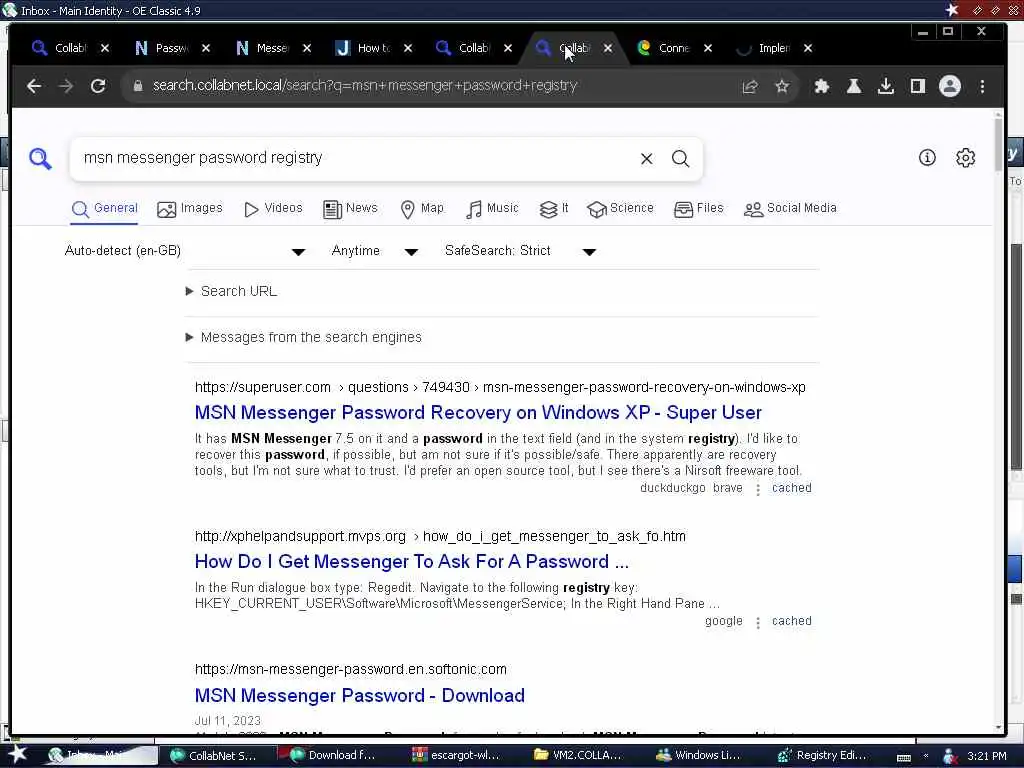Select the It search category
Viewport: 1024px width, 768px height.
pyautogui.click(x=554, y=209)
